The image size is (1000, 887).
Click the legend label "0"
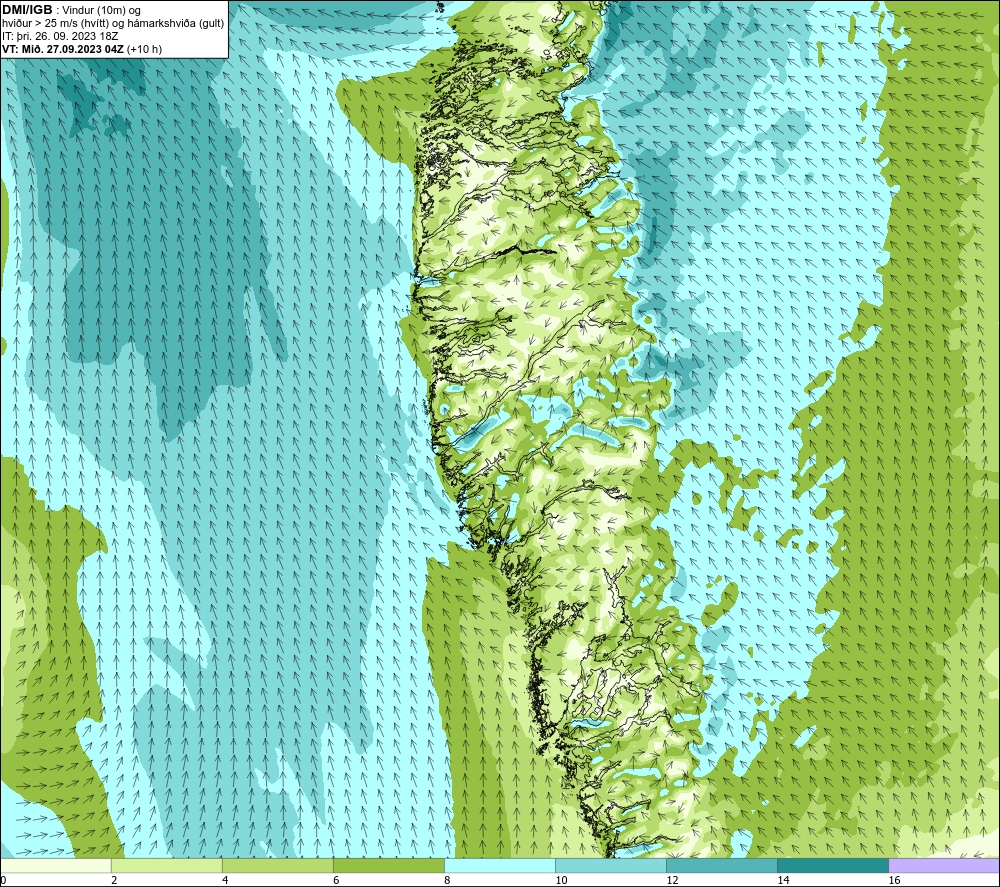pyautogui.click(x=3, y=880)
